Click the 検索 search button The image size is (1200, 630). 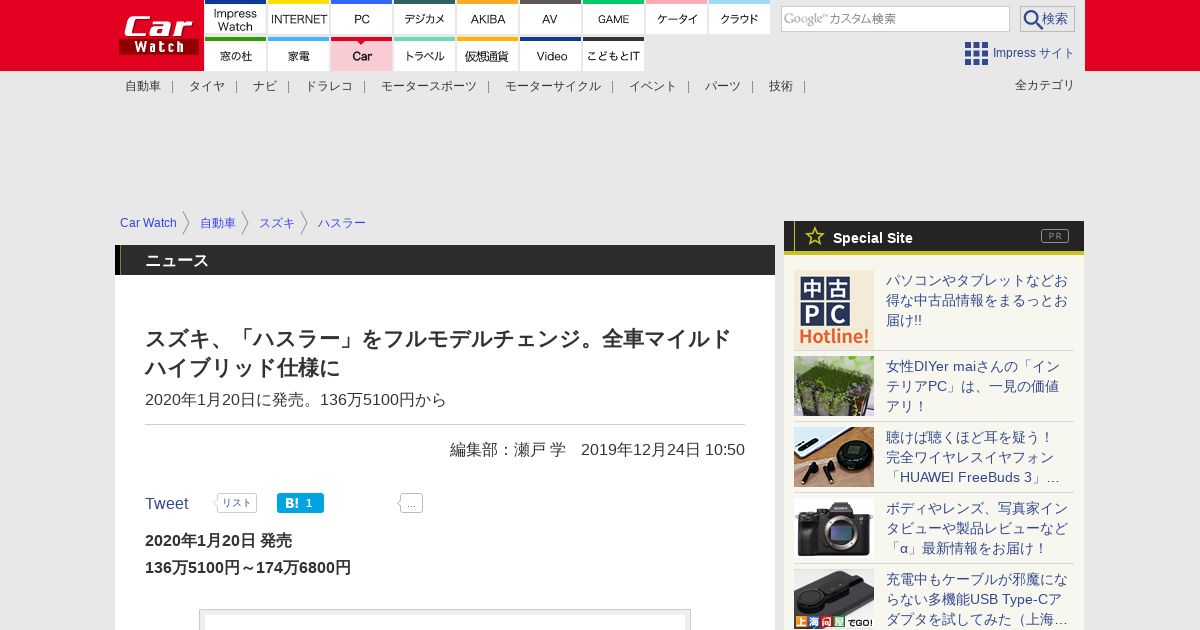pyautogui.click(x=1047, y=19)
